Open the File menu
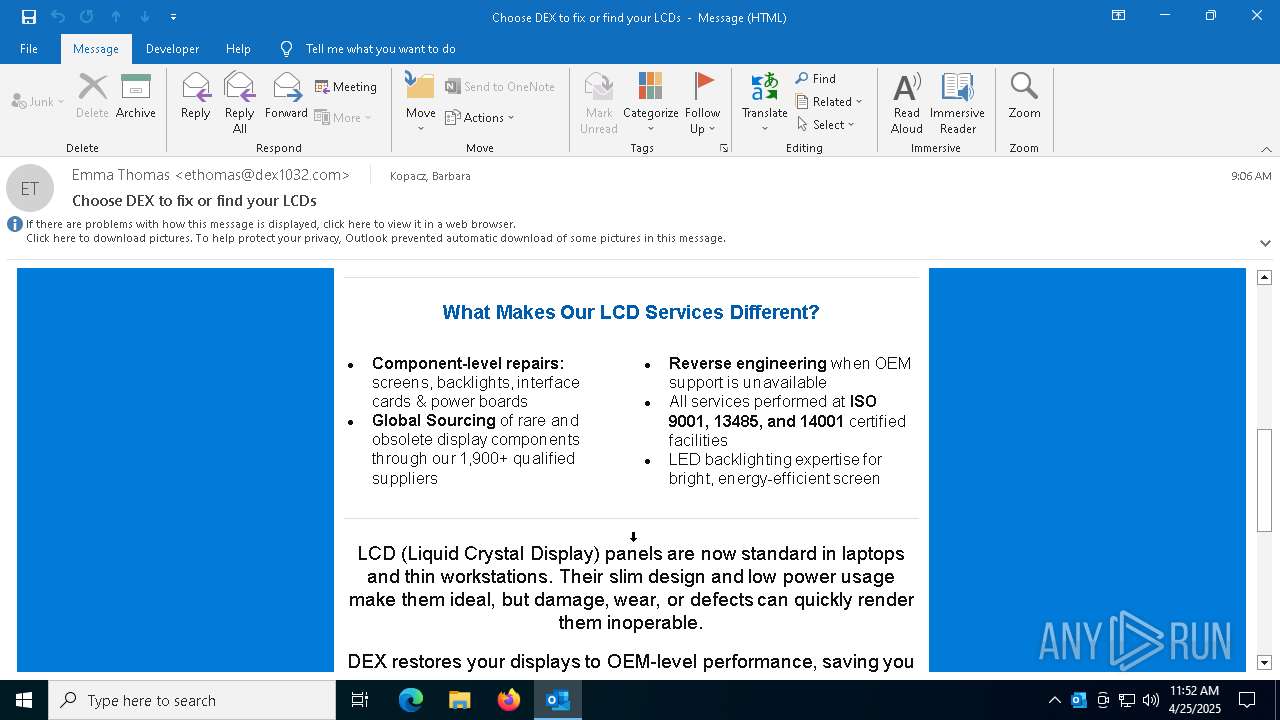Screen dimensions: 1280x720 [x=29, y=49]
